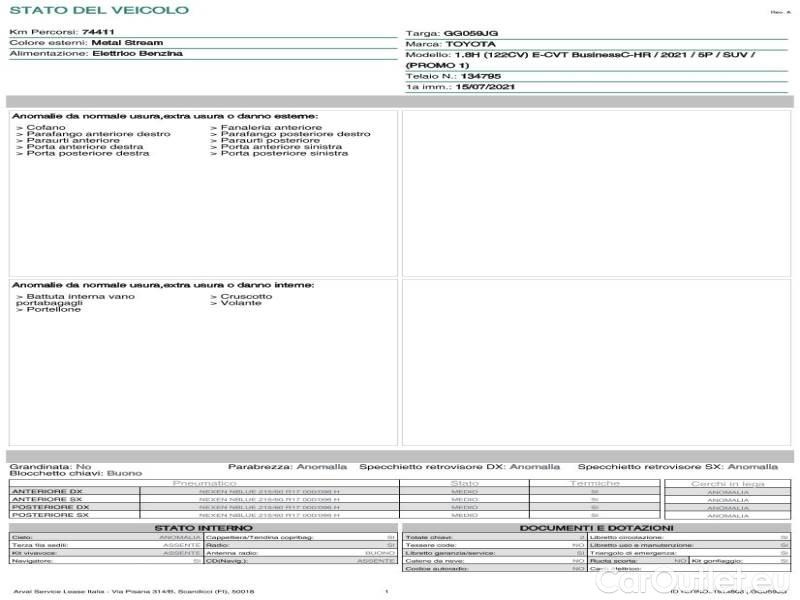The width and height of the screenshot is (800, 600).
Task: Select the 'Paraurti anteriore' entry
Action: [68, 140]
